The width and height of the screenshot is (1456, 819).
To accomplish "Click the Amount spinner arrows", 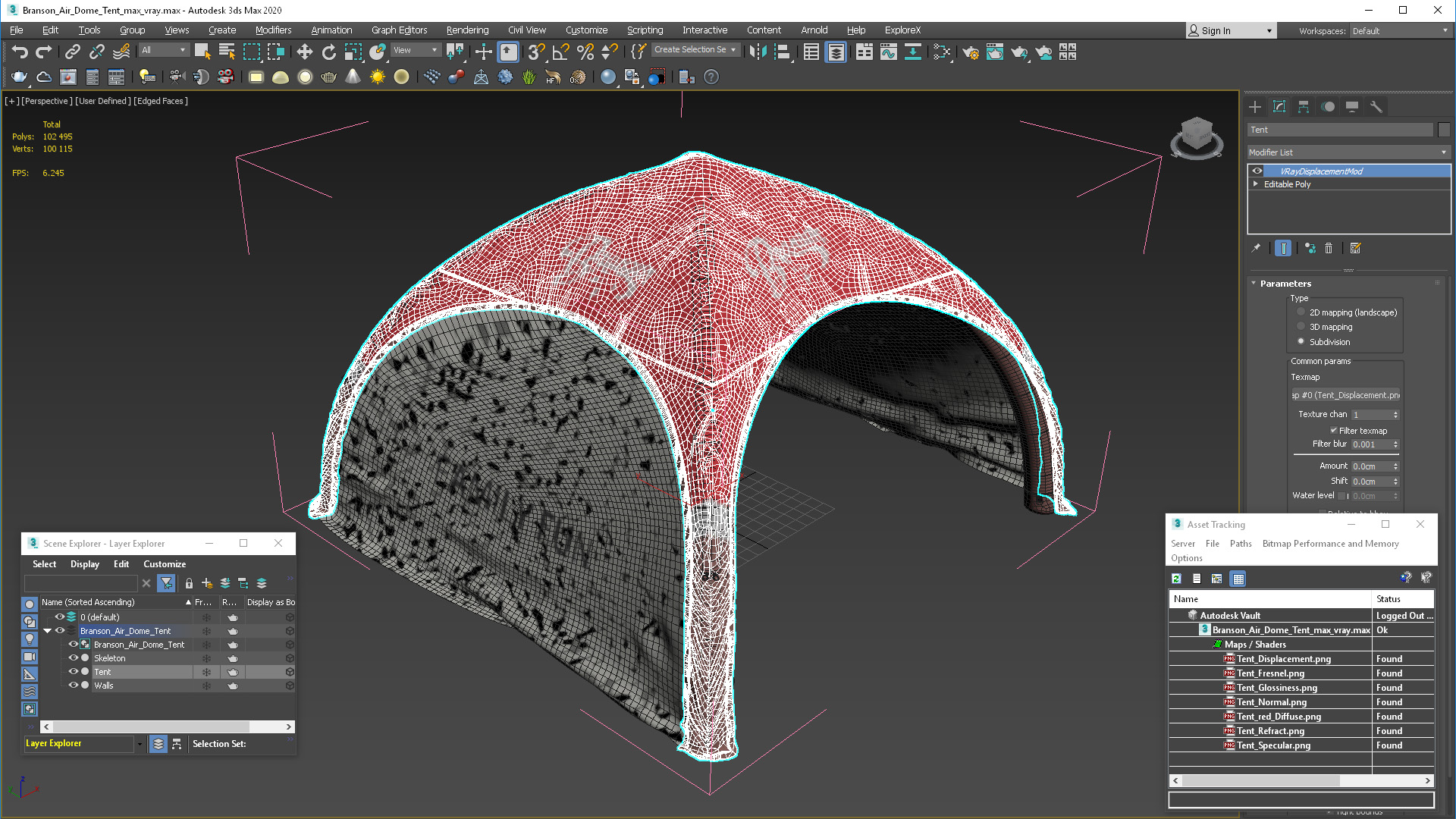I will pyautogui.click(x=1395, y=466).
